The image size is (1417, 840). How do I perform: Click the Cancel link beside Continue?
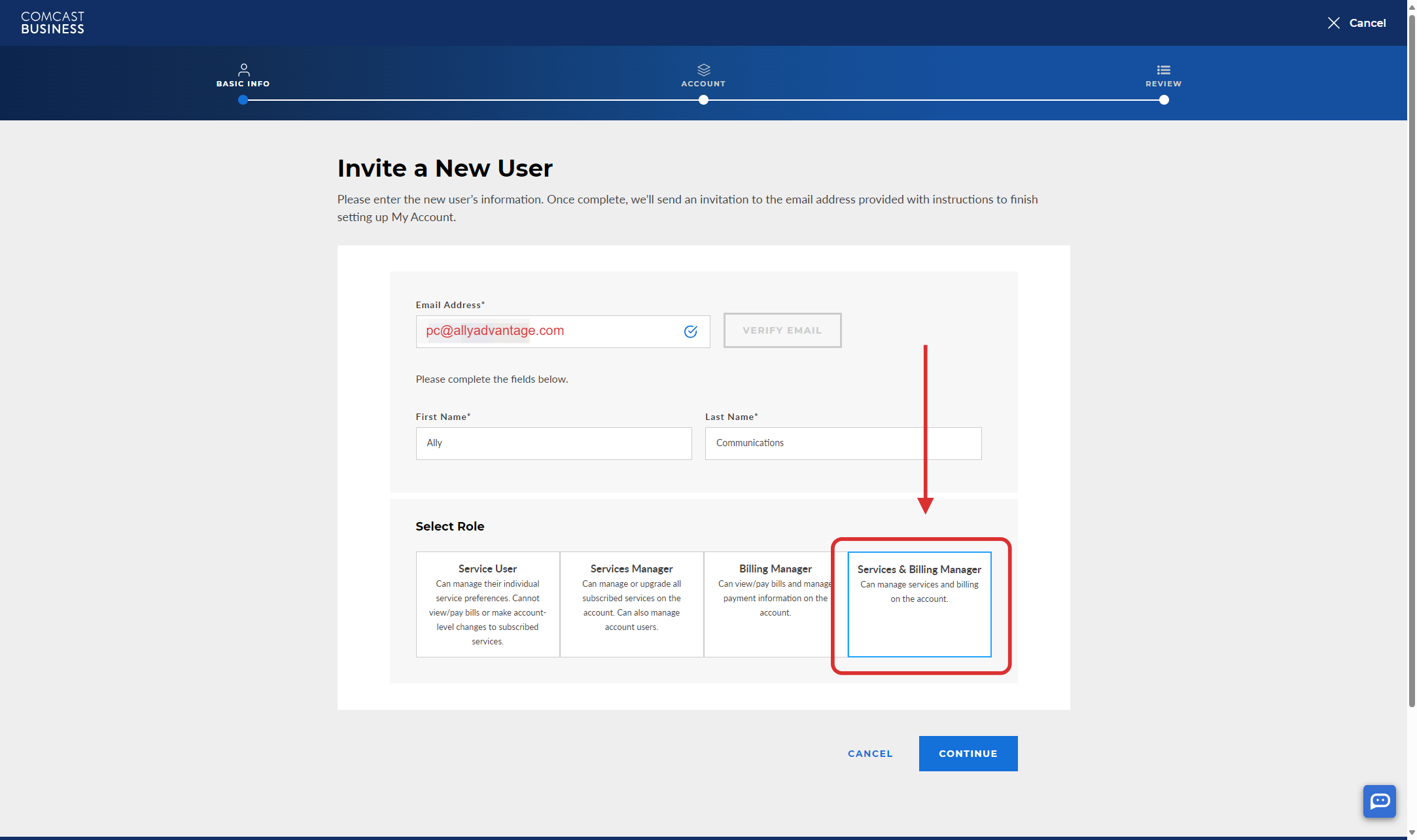tap(870, 754)
